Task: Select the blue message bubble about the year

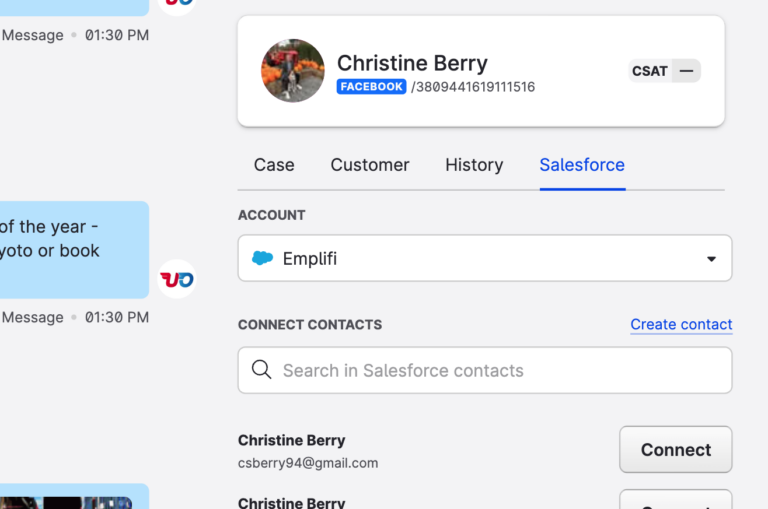Action: (73, 250)
